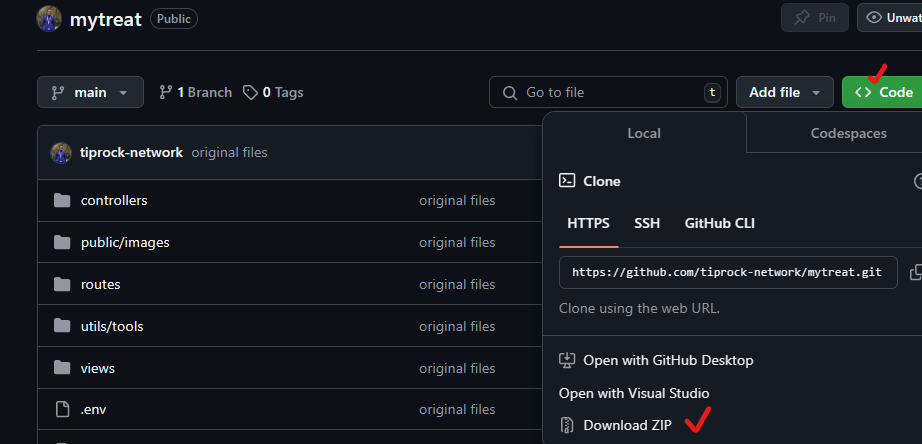Open the routes folder
Image resolution: width=922 pixels, height=444 pixels.
(101, 285)
